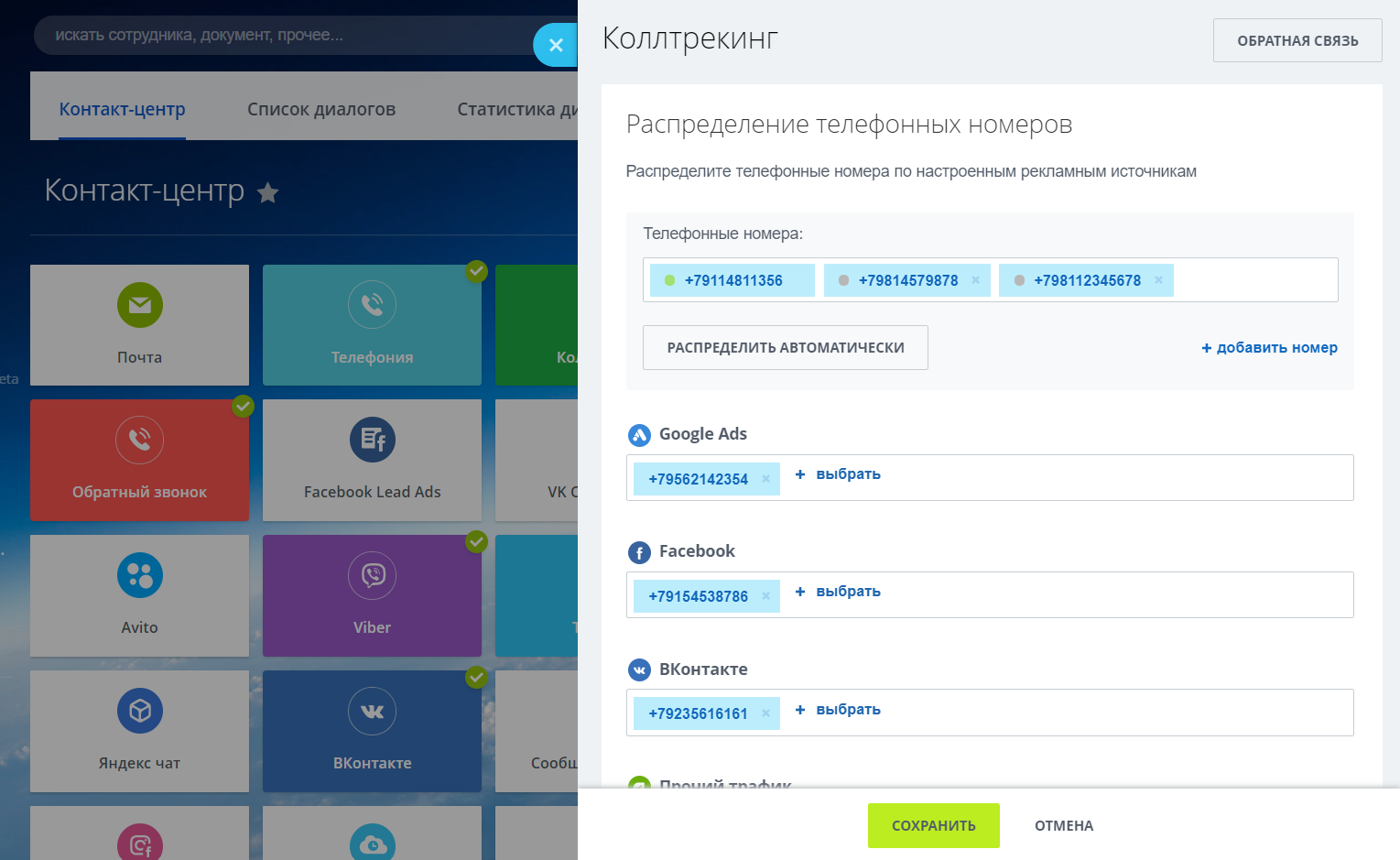
Task: Click the Google Ads source icon
Action: (639, 435)
